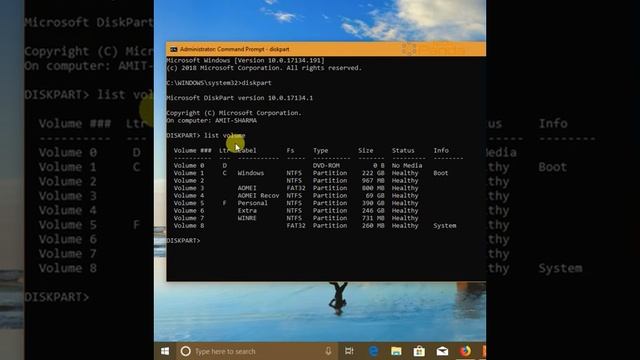Click the '390 GB' size value
Image resolution: width=640 pixels, height=360 pixels.
coord(373,203)
